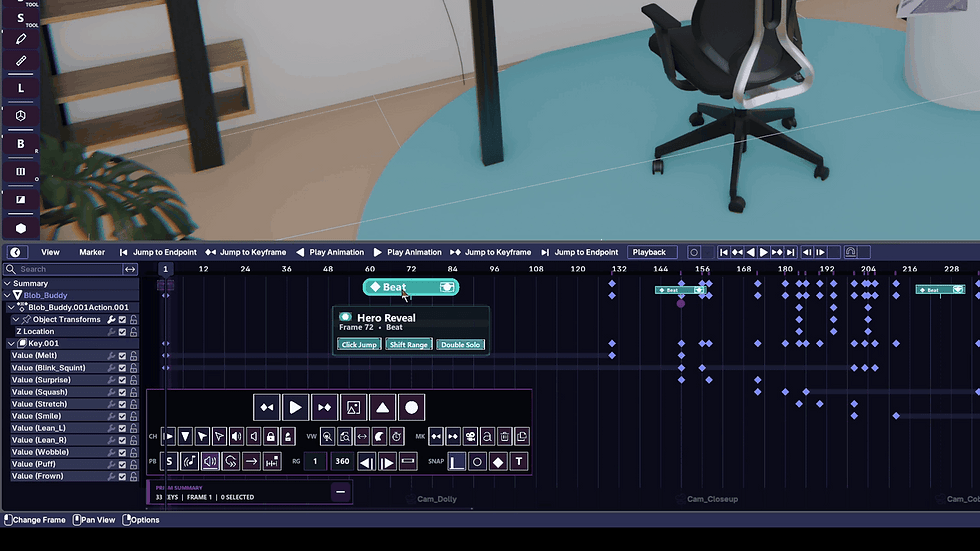Toggle diamond keyframe snap in SNAP row
The height and width of the screenshot is (551, 980).
(498, 462)
